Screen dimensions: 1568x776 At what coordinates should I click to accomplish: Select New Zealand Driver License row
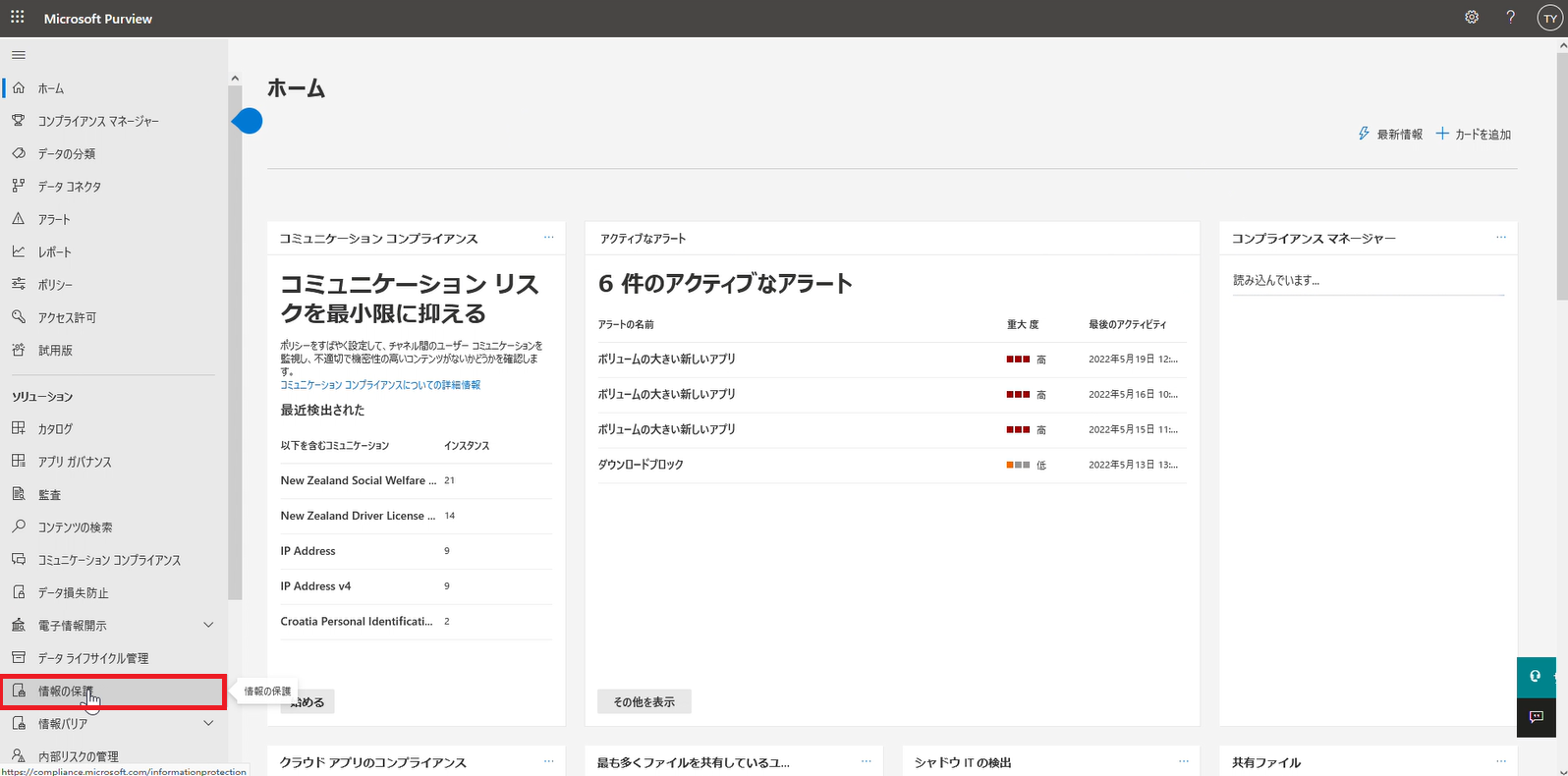[x=416, y=516]
